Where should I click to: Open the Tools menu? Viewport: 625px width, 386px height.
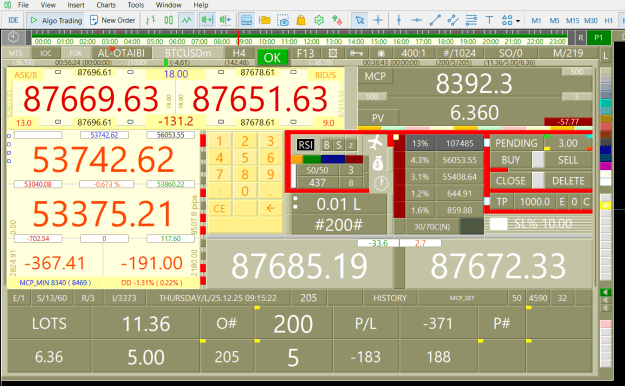(x=136, y=5)
